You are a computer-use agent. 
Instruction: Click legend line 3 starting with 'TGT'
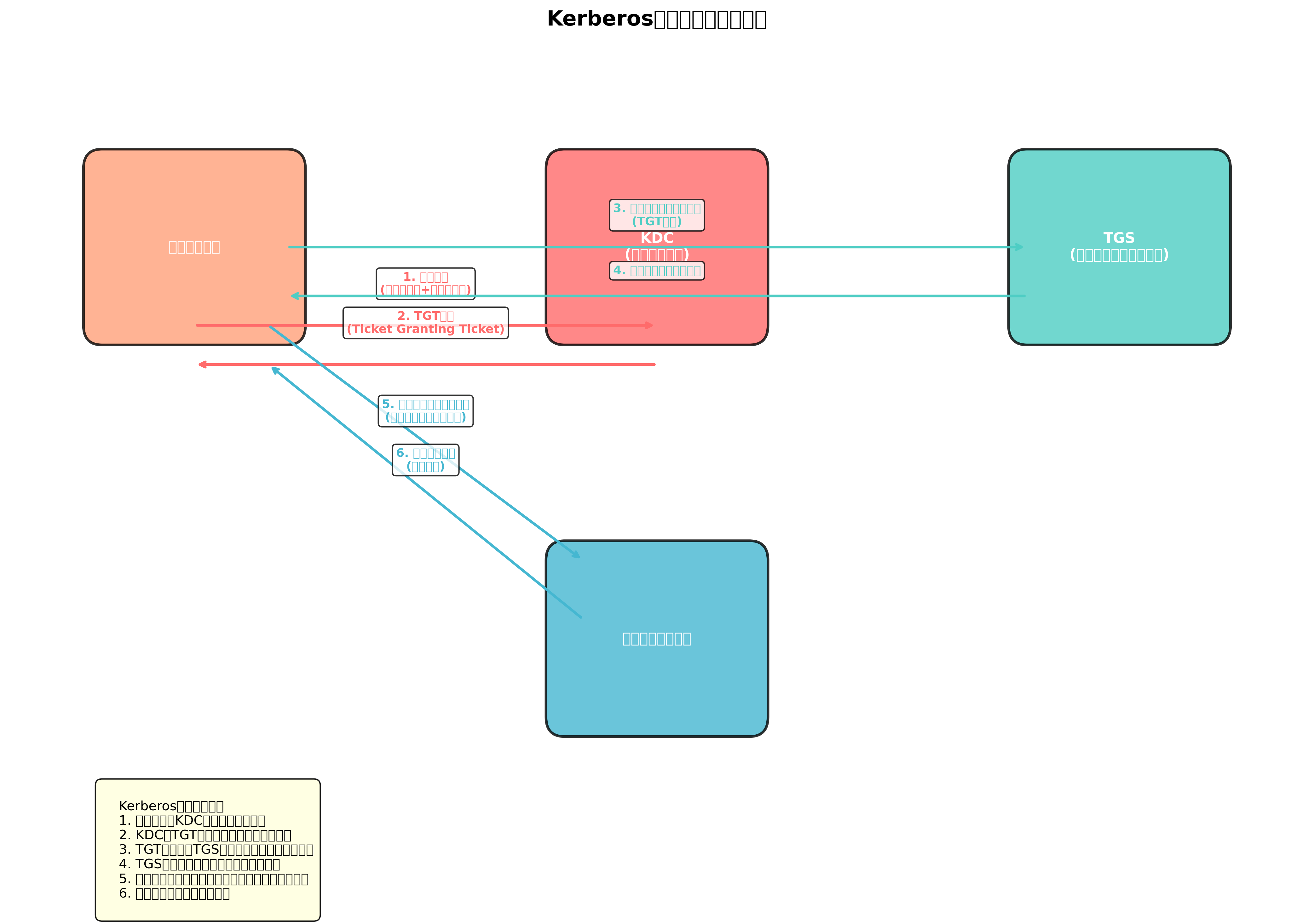[216, 850]
